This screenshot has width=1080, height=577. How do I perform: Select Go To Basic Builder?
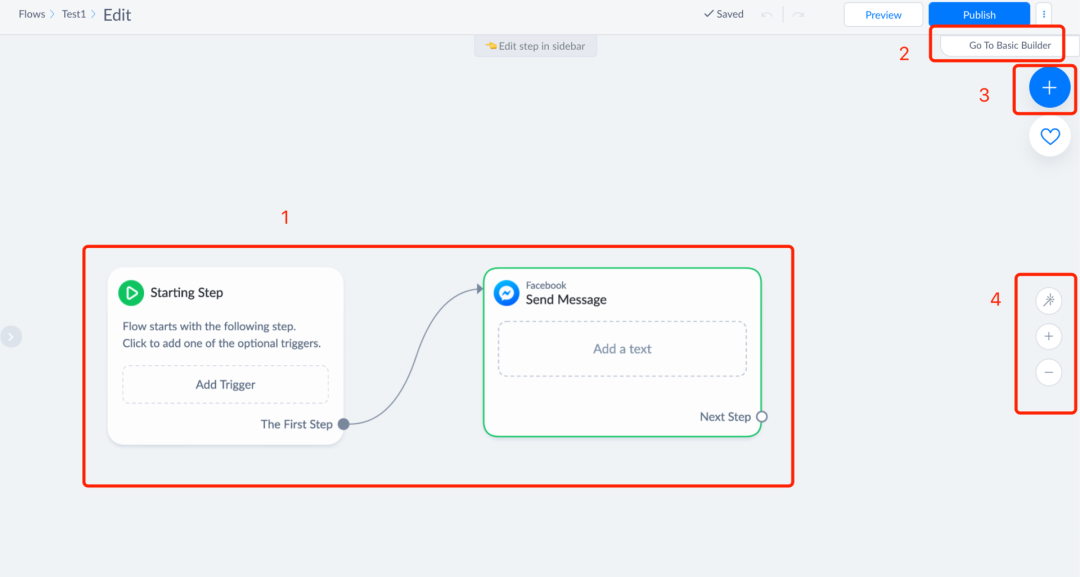click(x=1009, y=45)
